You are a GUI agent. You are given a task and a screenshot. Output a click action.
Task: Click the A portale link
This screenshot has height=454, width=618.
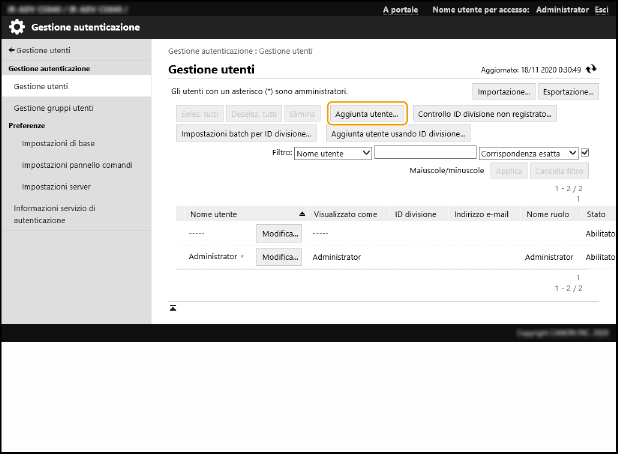point(400,9)
